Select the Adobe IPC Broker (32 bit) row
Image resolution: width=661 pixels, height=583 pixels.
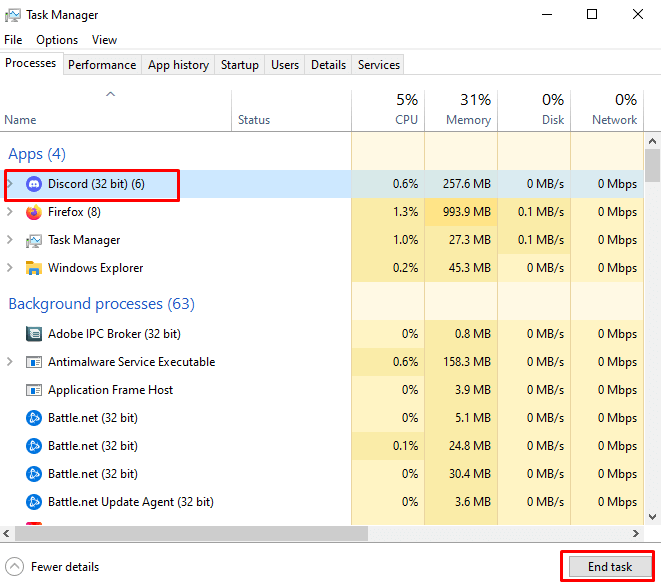(322, 334)
